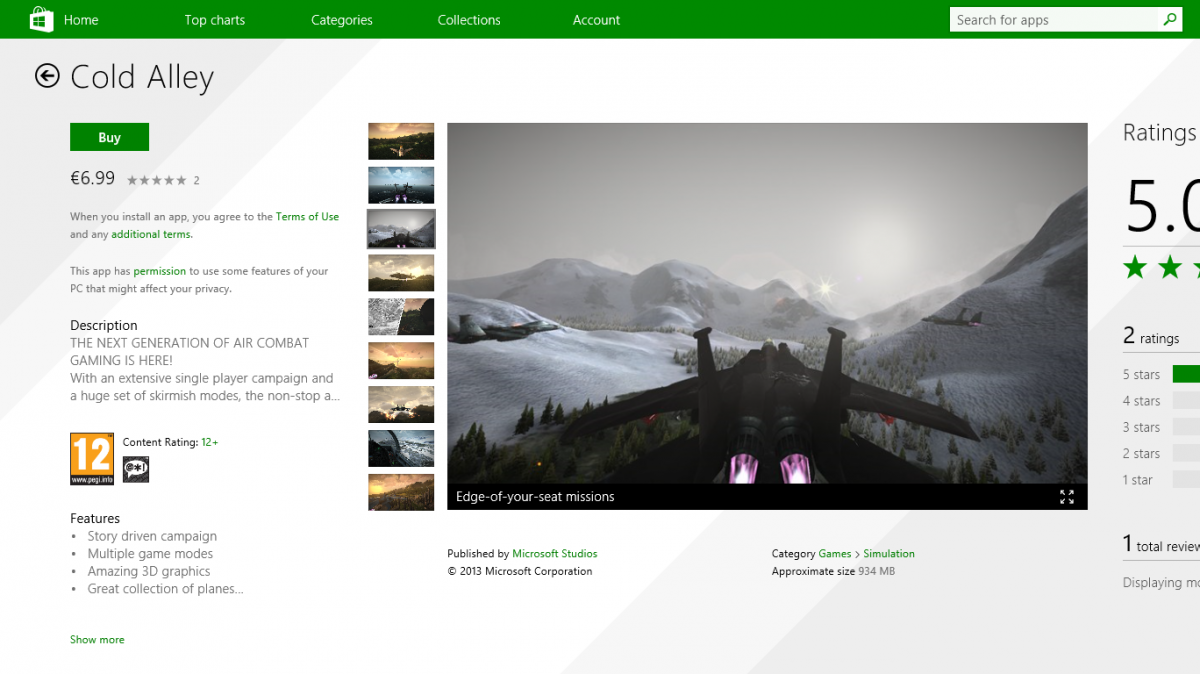The image size is (1200, 674).
Task: Select the sixth screenshot thumbnail
Action: coord(401,360)
